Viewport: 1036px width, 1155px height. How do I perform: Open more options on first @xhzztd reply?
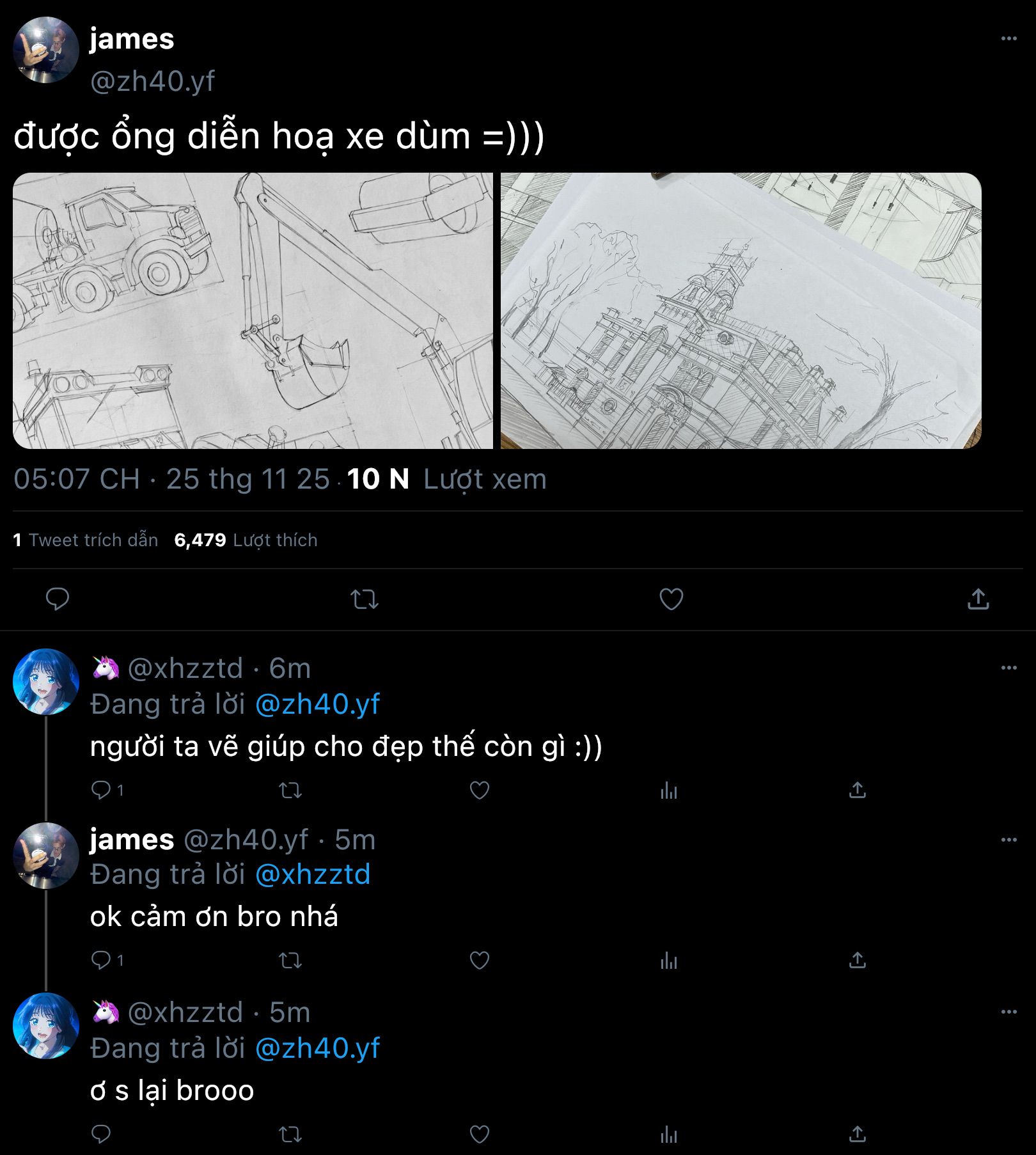(1009, 668)
